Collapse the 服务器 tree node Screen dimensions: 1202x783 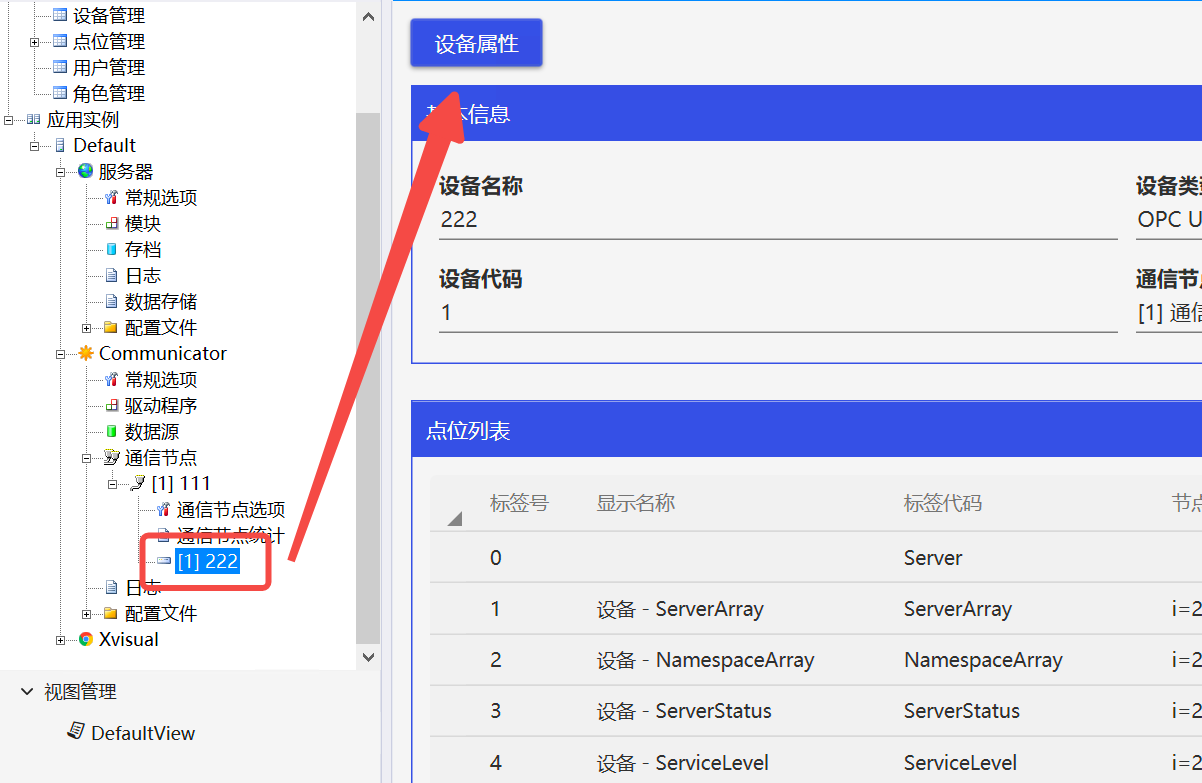pyautogui.click(x=60, y=172)
